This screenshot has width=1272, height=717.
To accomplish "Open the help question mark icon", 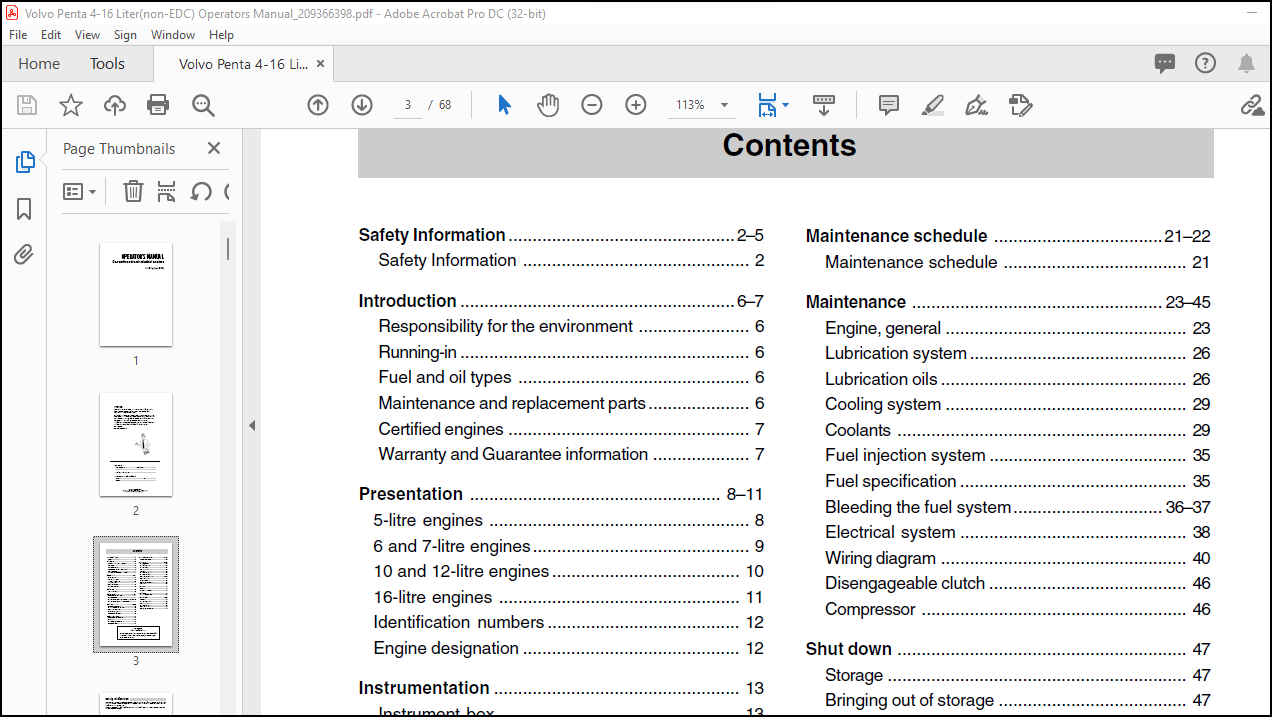I will pyautogui.click(x=1206, y=63).
